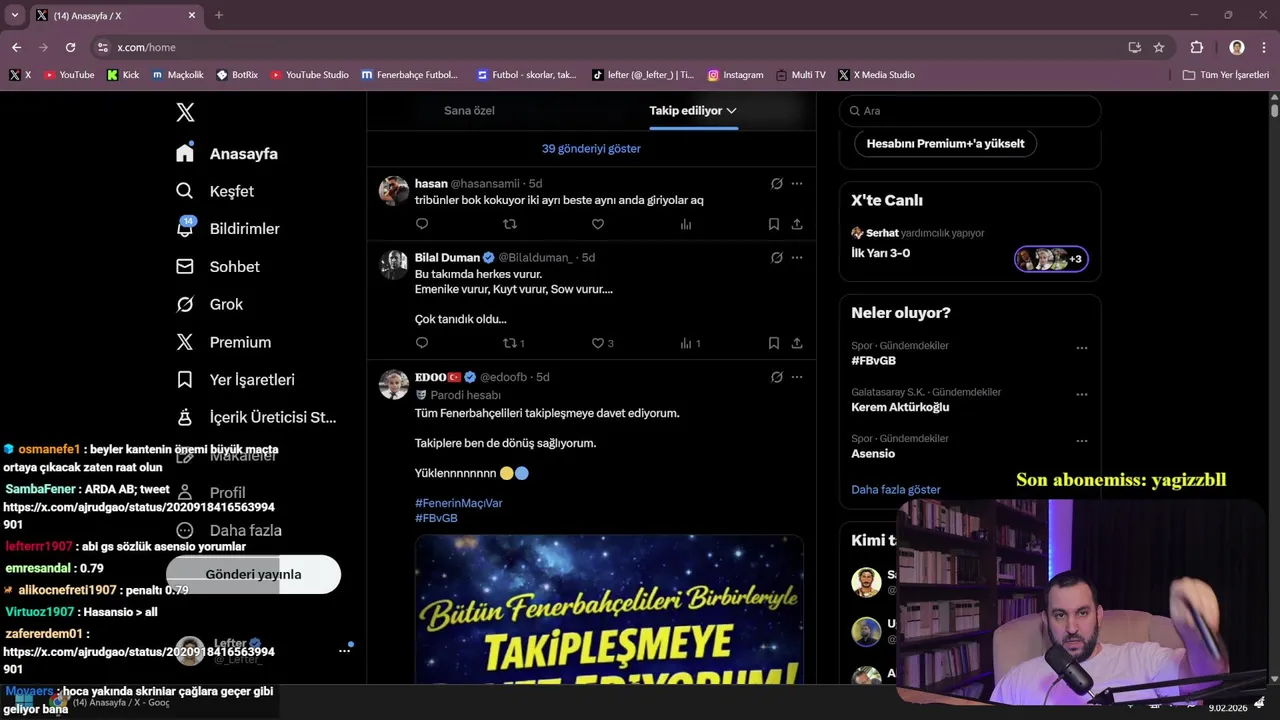Open options for Kerem Aktürkoğlu trend

1082,394
